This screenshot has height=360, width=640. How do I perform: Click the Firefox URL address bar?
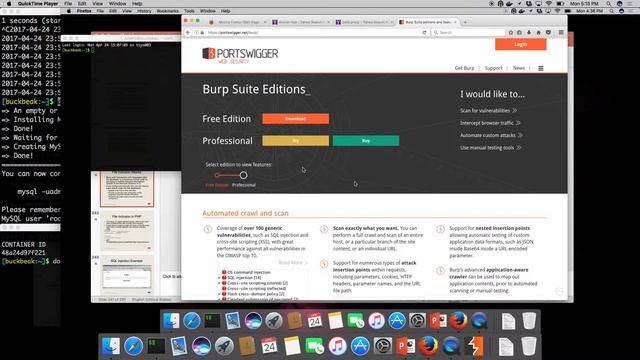pos(312,33)
